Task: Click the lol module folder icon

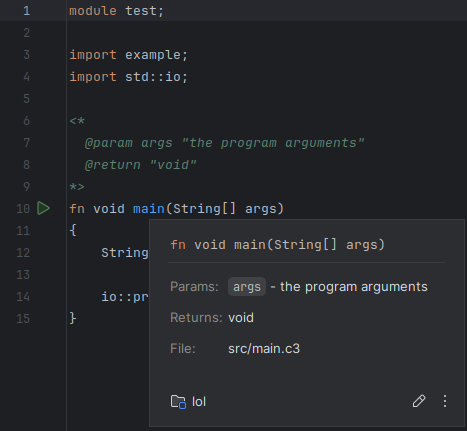Action: [x=178, y=401]
